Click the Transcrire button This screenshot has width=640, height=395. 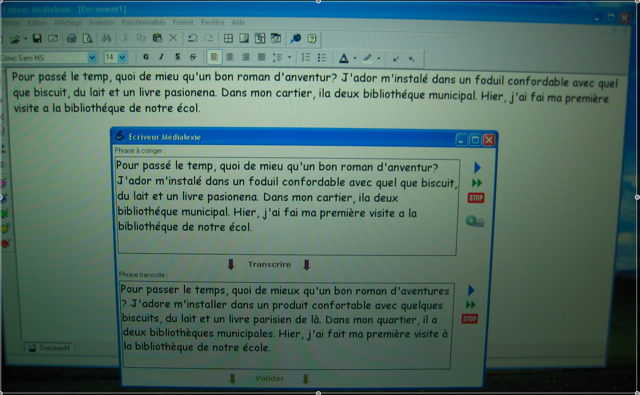[x=269, y=264]
